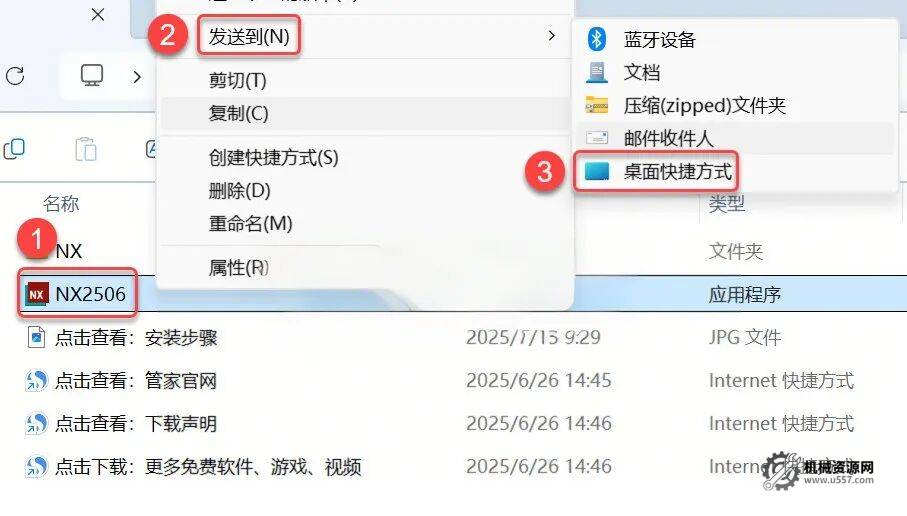
Task: Choose Cut (T) from context menu
Action: 238,80
